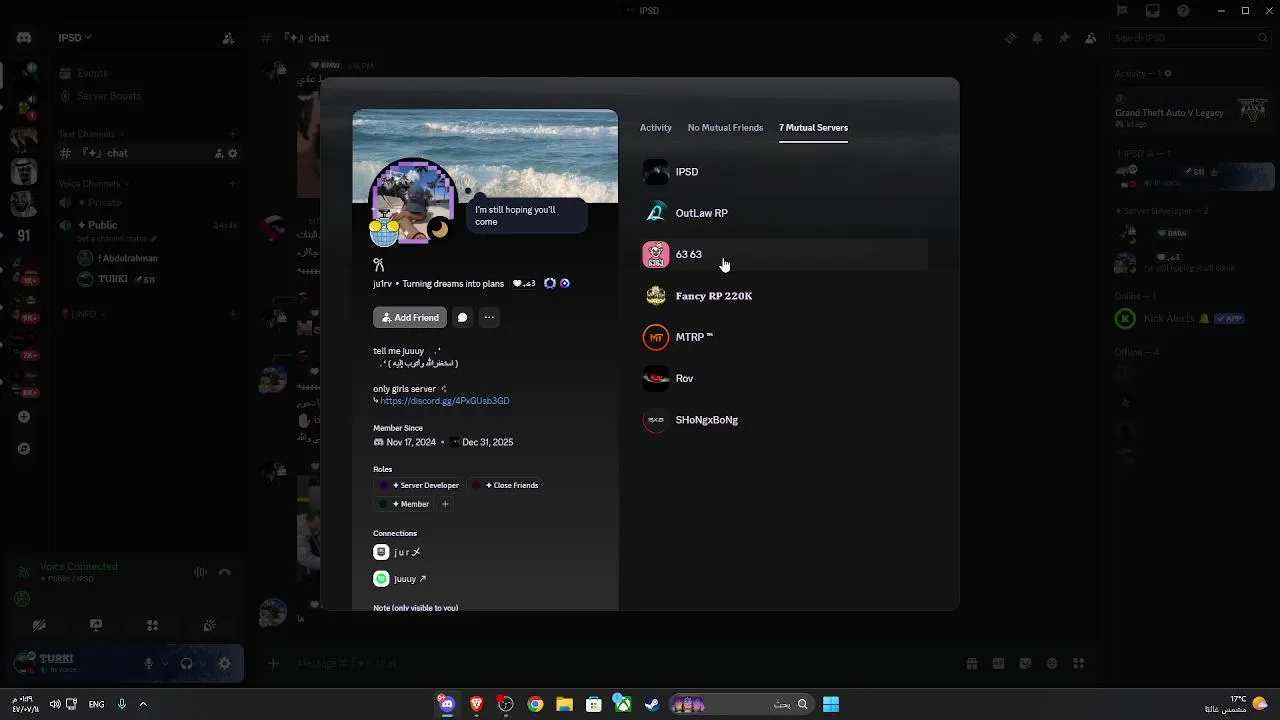Collapse the Voice Channels category
1280x720 pixels.
[x=92, y=184]
